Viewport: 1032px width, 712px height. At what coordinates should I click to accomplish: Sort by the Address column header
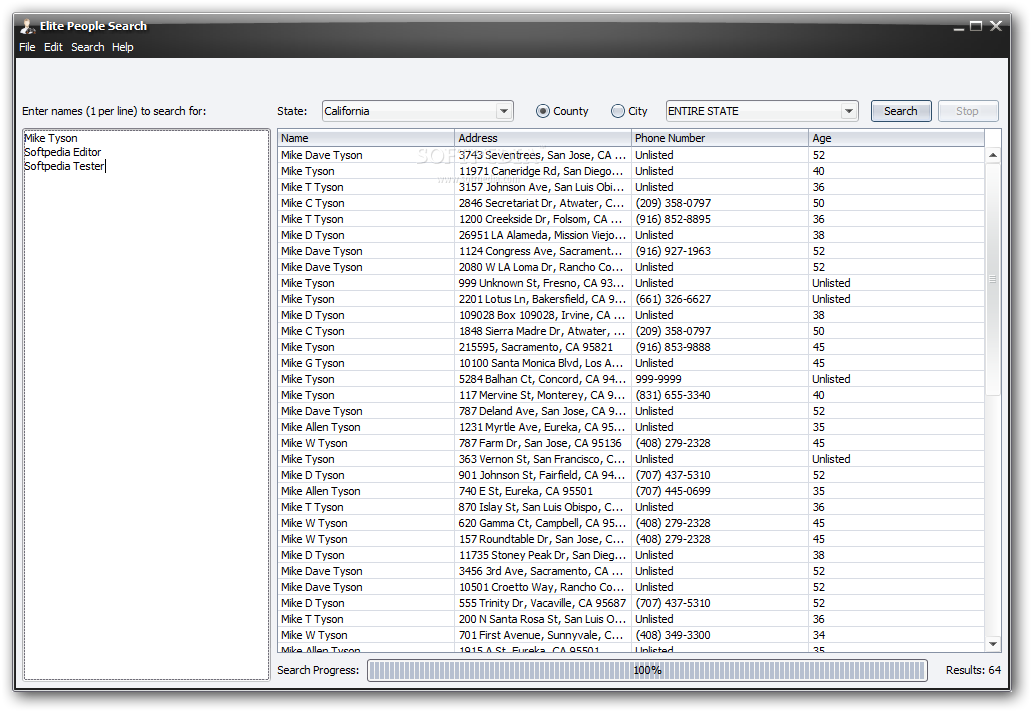click(x=542, y=138)
